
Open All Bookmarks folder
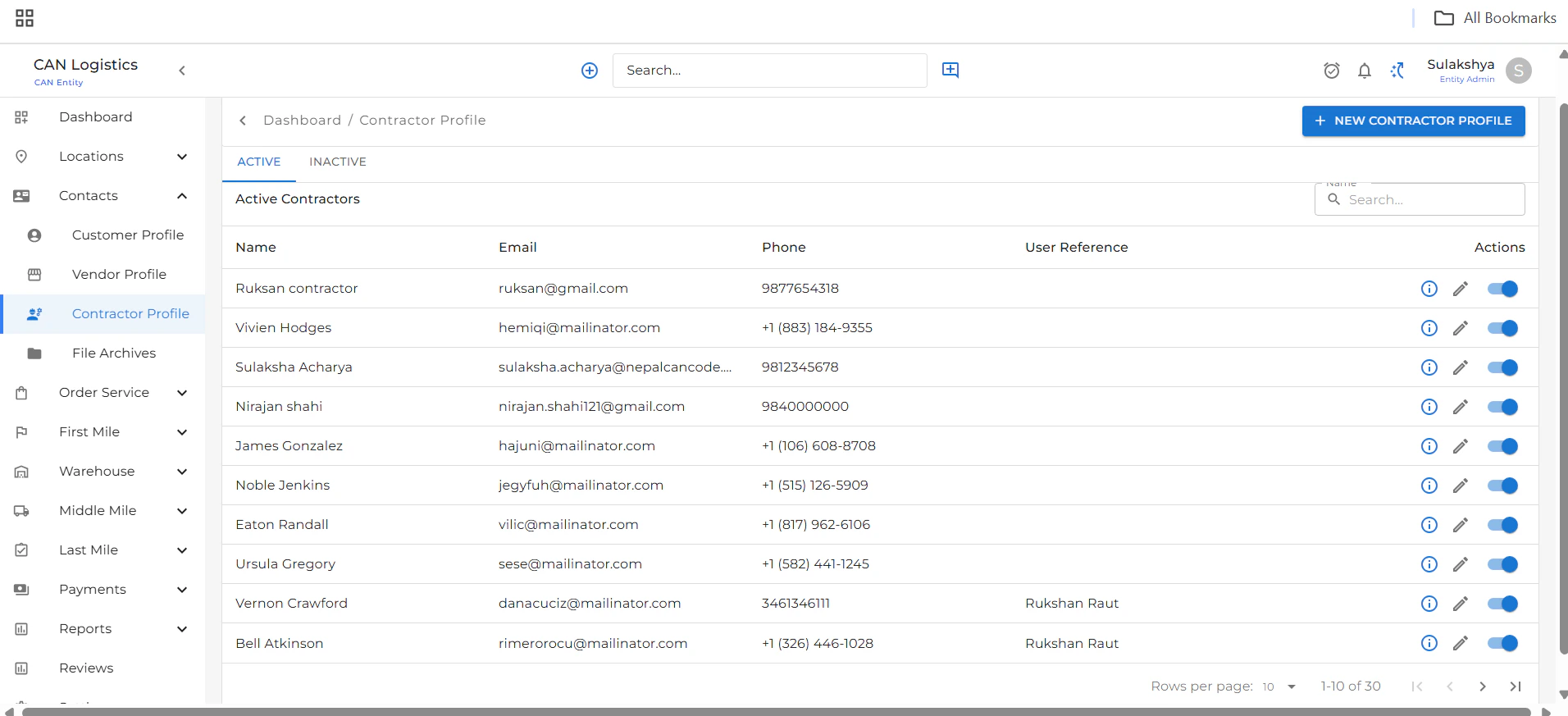[1494, 18]
